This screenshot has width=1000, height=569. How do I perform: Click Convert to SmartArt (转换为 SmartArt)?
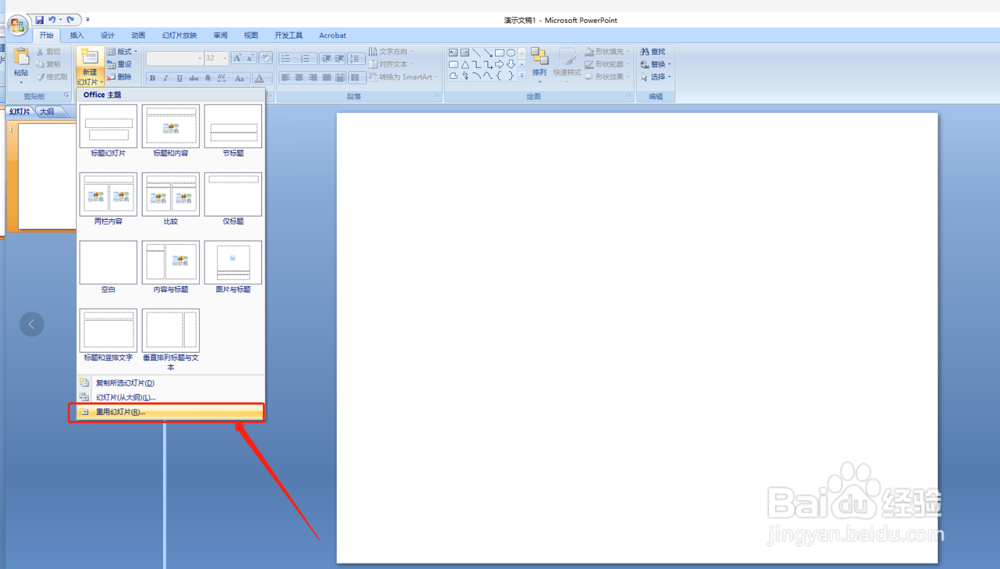tap(404, 77)
